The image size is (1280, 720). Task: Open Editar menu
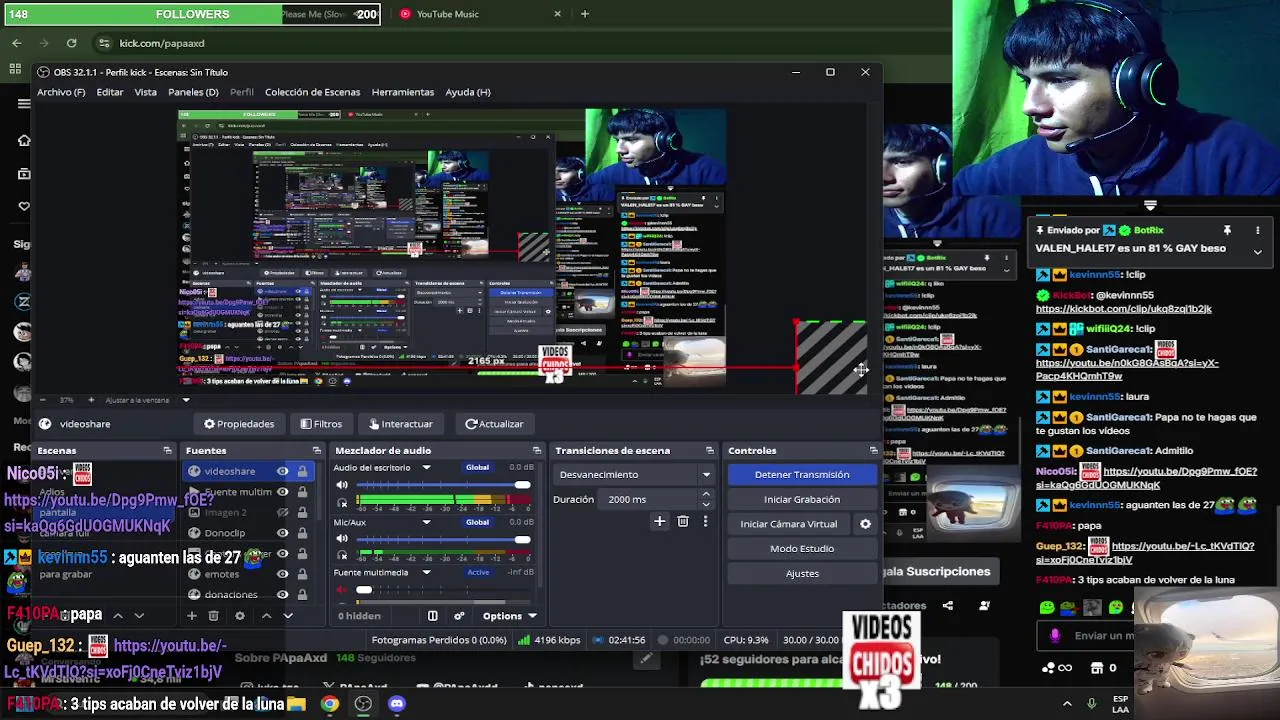(110, 92)
